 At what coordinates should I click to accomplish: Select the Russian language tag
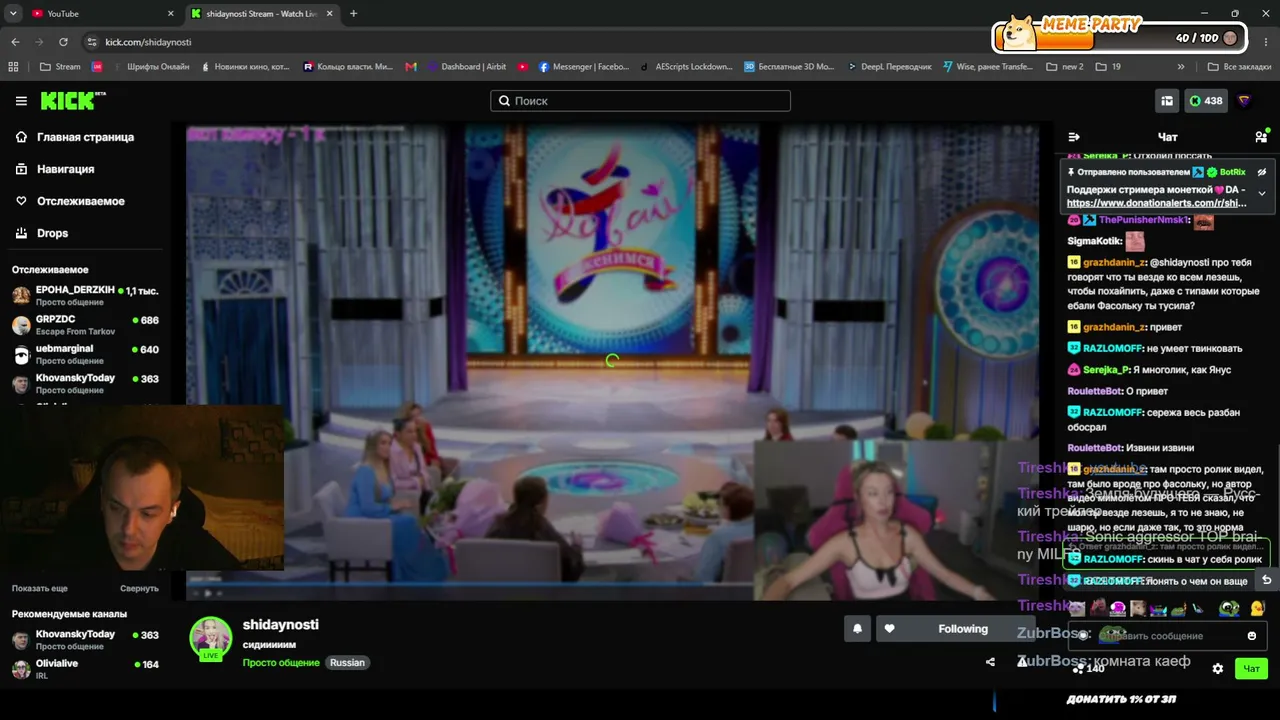(348, 663)
